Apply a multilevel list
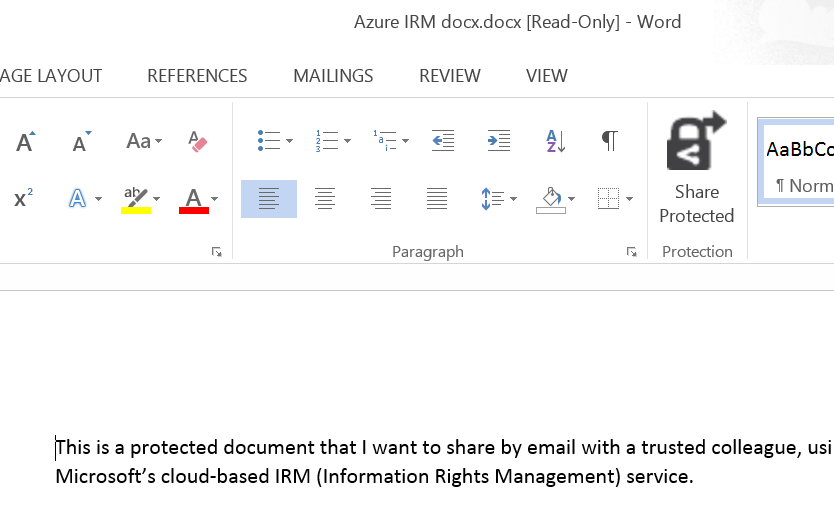834x525 pixels. pos(385,141)
